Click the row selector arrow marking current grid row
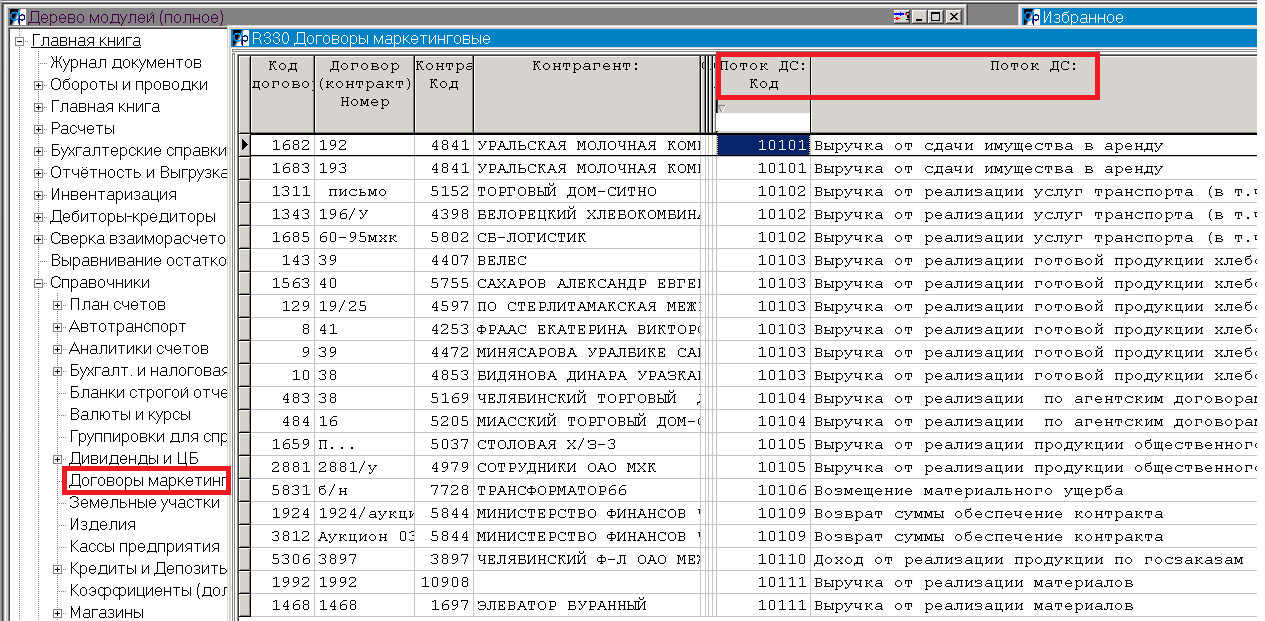 243,144
